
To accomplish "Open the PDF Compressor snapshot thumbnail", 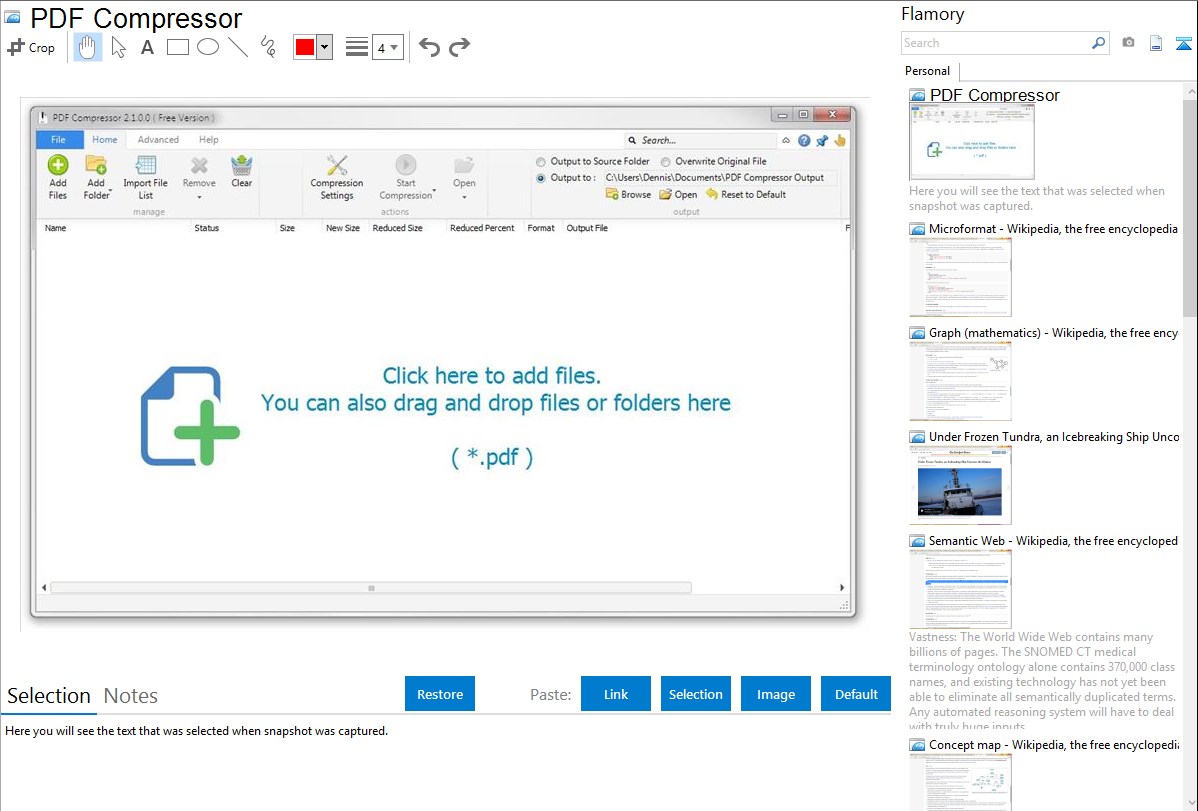I will 971,142.
